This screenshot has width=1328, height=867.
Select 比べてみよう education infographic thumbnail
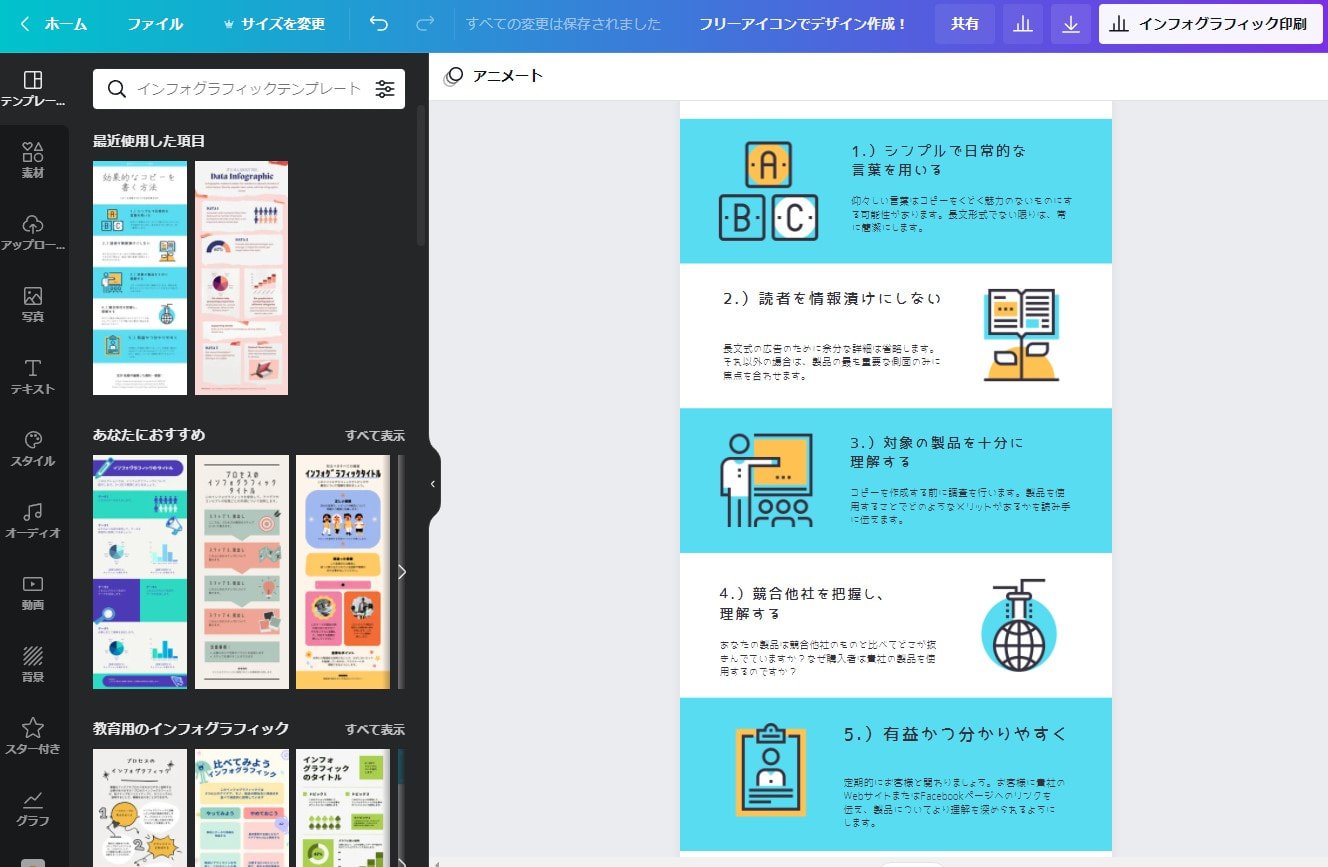coord(241,808)
